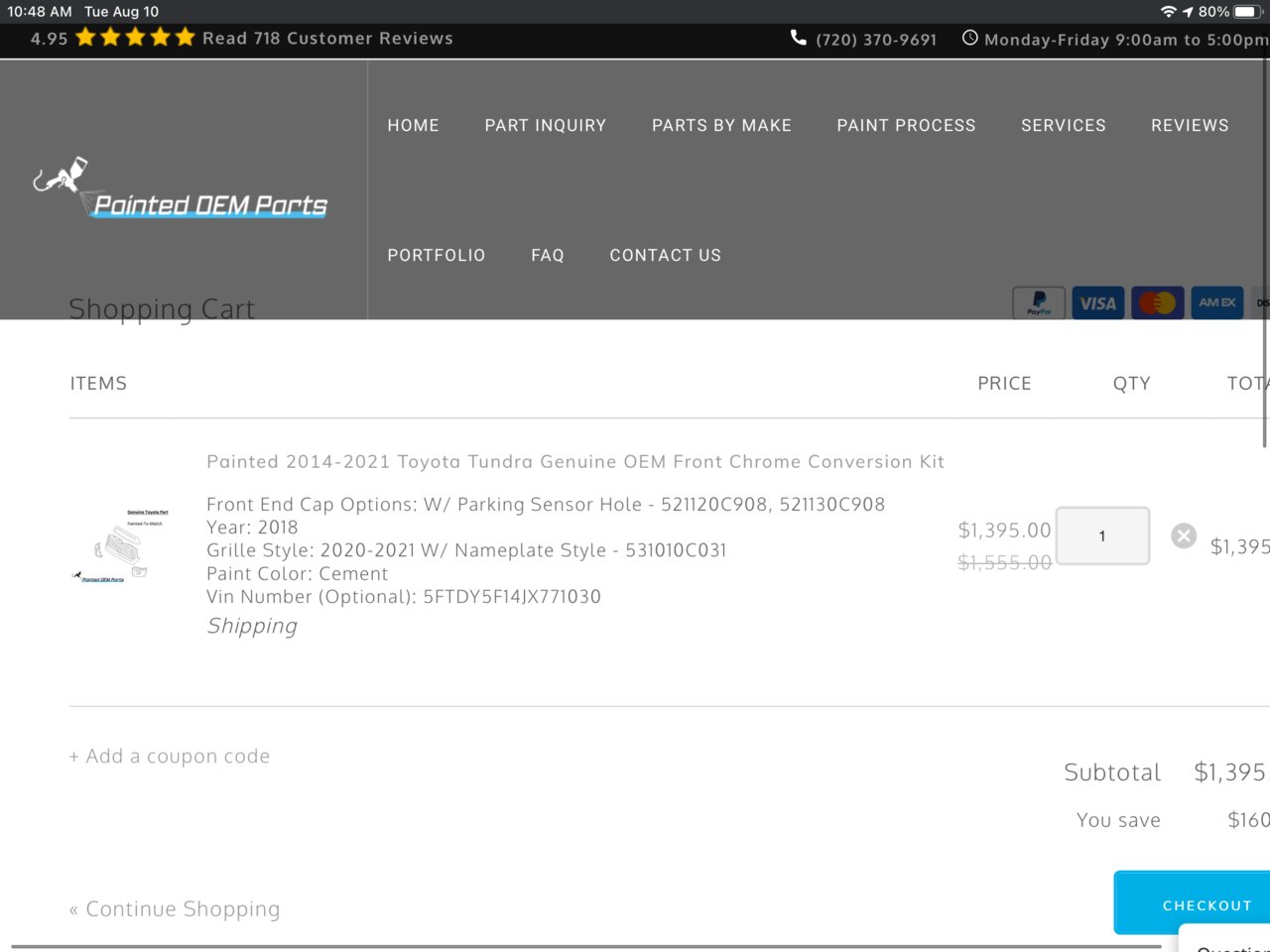Viewport: 1270px width, 952px height.
Task: Click the QTY column header
Action: coord(1131,384)
